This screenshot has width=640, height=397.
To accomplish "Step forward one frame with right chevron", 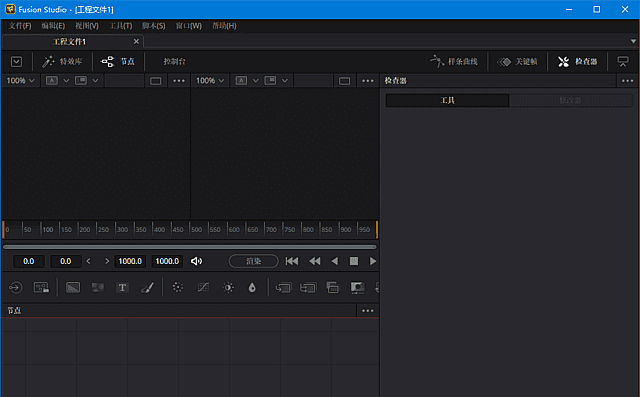I will (x=107, y=261).
